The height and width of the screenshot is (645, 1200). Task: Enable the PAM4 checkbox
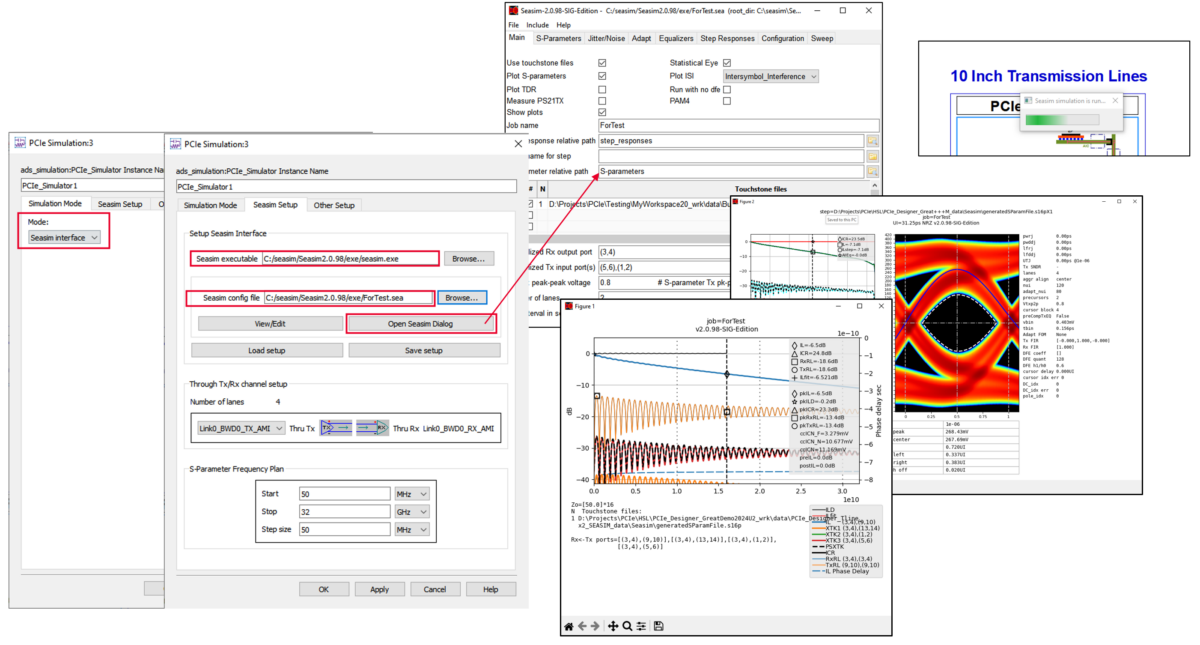[x=727, y=101]
